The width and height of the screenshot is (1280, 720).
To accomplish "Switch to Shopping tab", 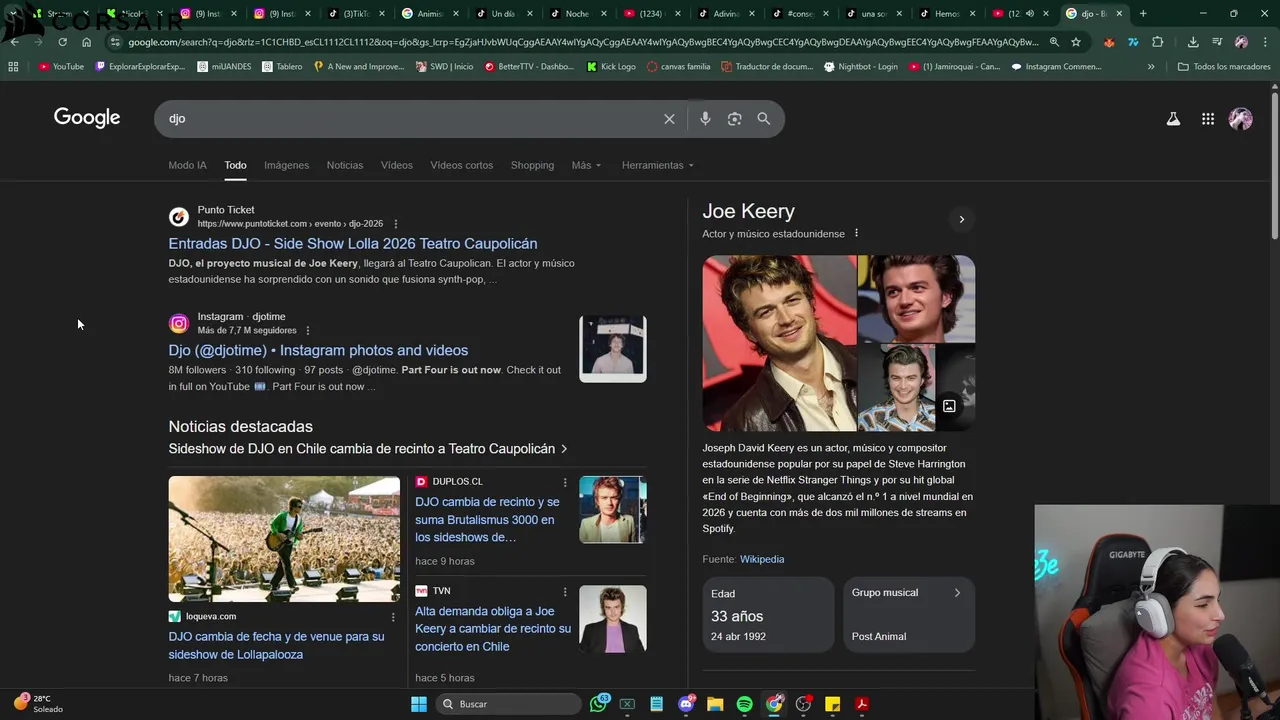I will pyautogui.click(x=532, y=165).
